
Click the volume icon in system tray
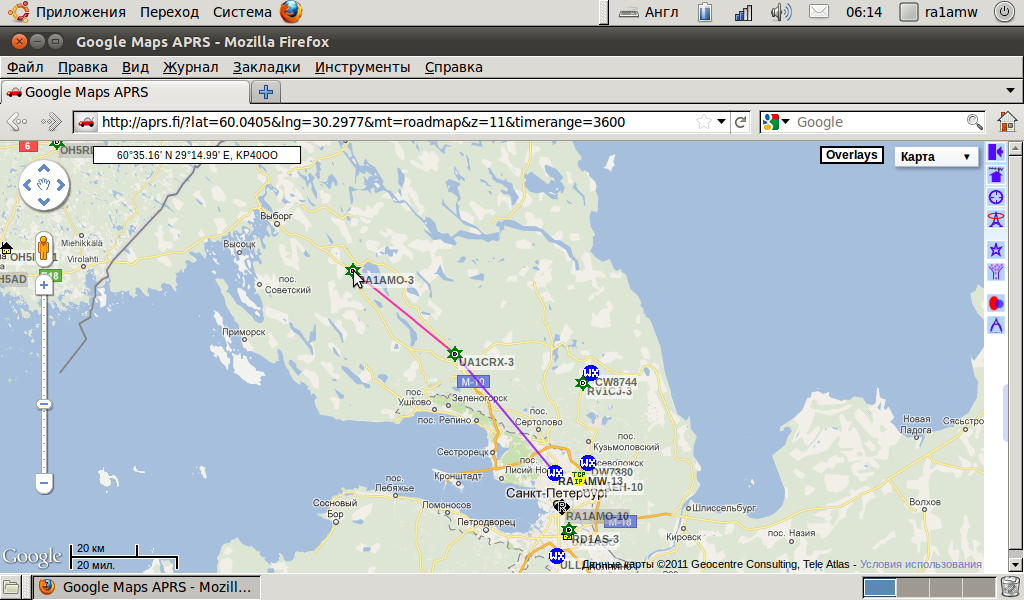click(781, 13)
